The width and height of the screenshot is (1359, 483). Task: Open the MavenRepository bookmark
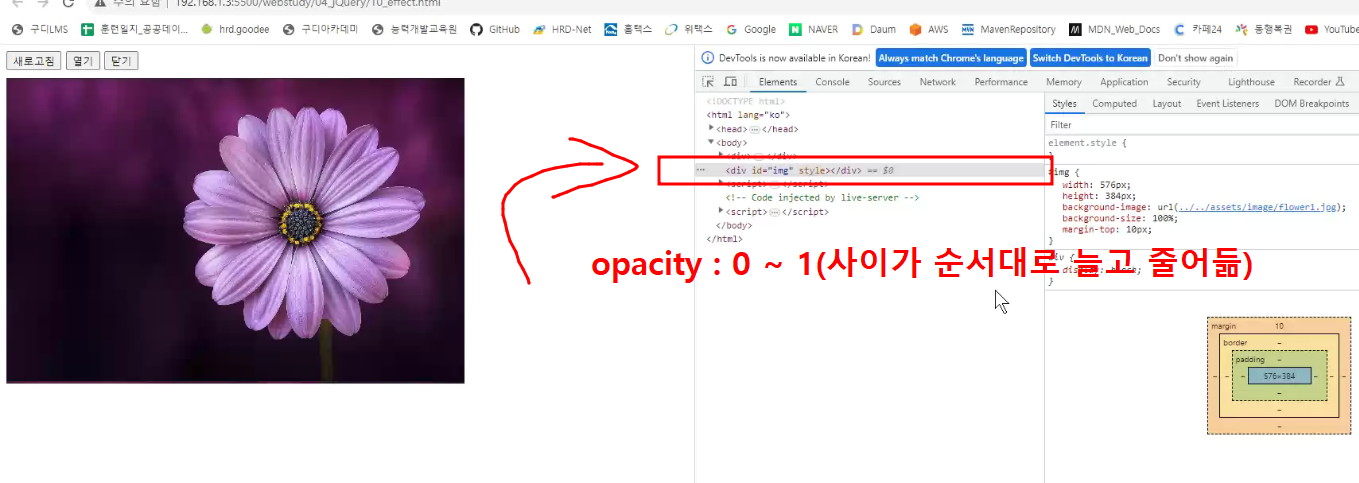click(x=1009, y=29)
